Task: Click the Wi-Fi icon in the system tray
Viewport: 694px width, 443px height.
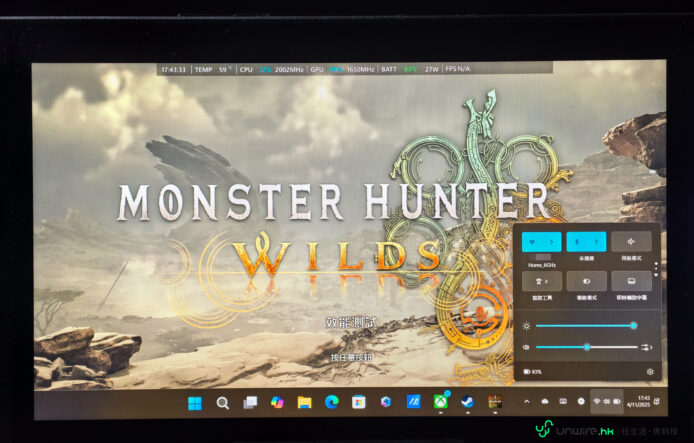Action: [597, 401]
